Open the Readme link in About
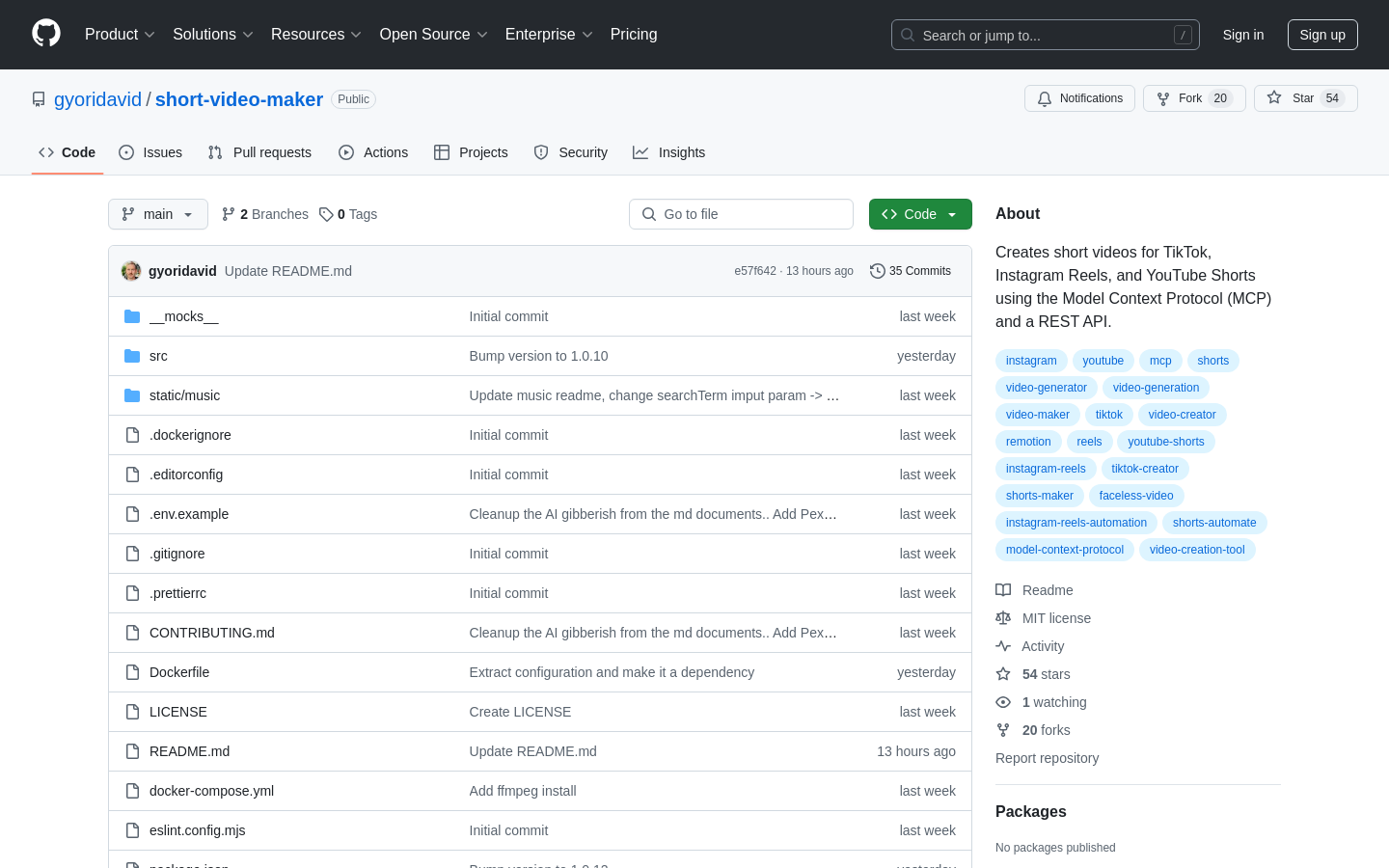 (1034, 590)
